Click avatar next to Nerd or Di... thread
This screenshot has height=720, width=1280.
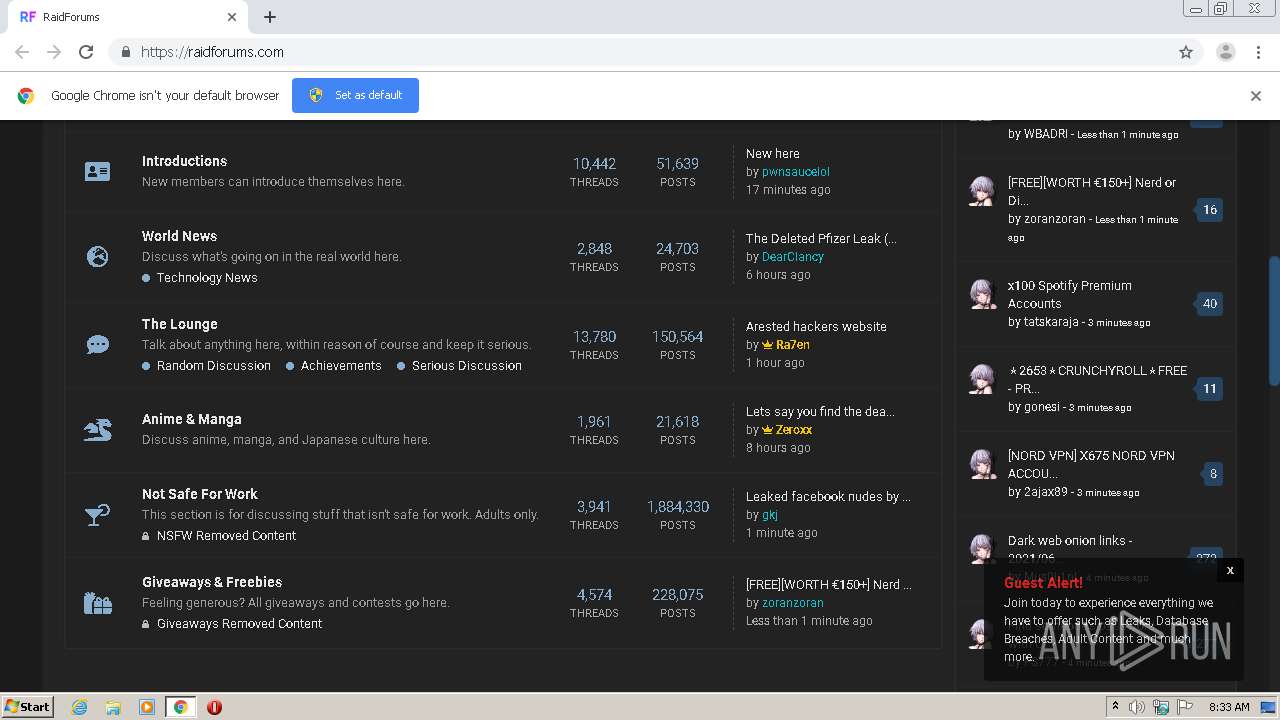coord(983,191)
